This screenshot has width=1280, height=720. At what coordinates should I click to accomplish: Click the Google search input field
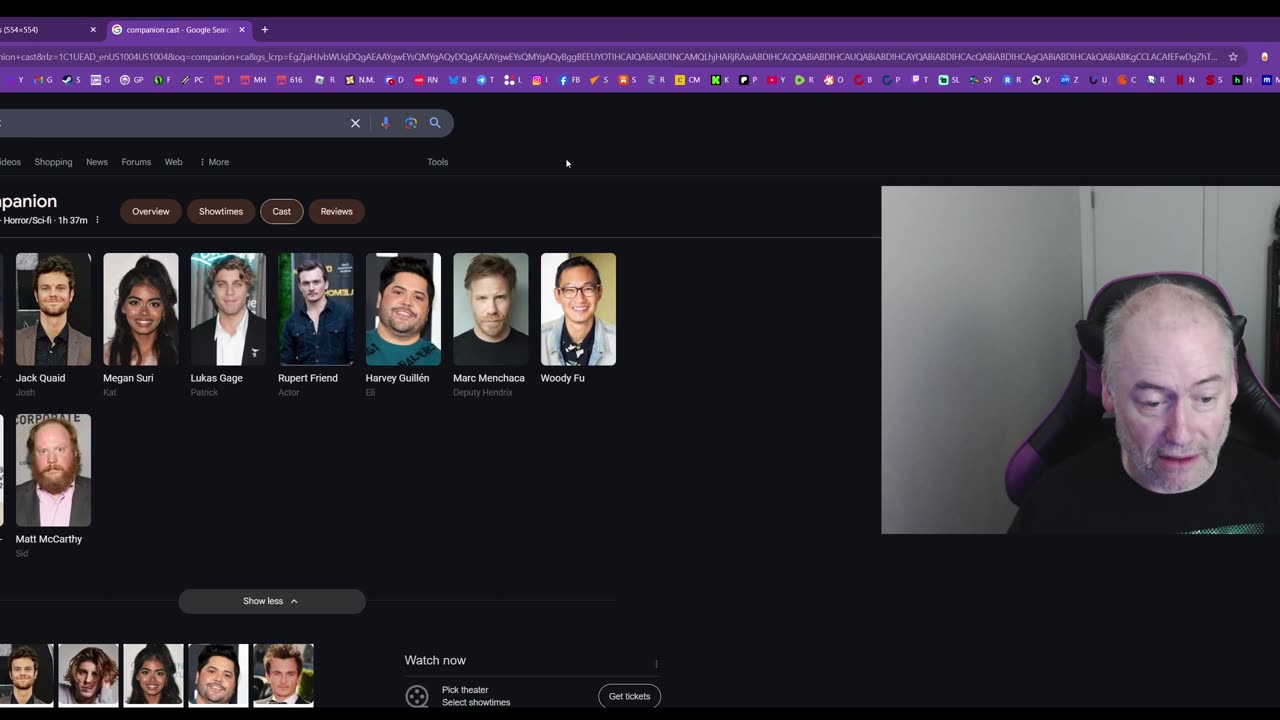(x=170, y=123)
